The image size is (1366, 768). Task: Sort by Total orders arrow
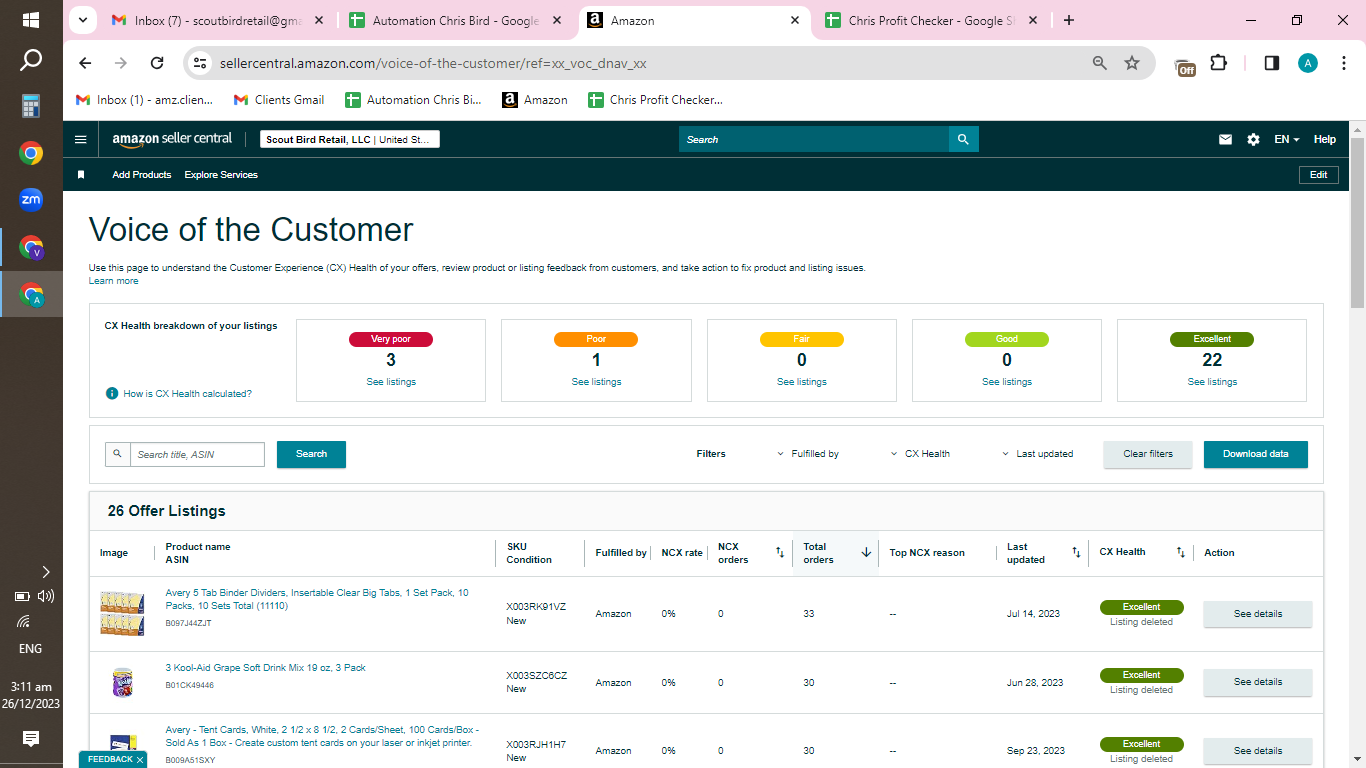coord(866,552)
